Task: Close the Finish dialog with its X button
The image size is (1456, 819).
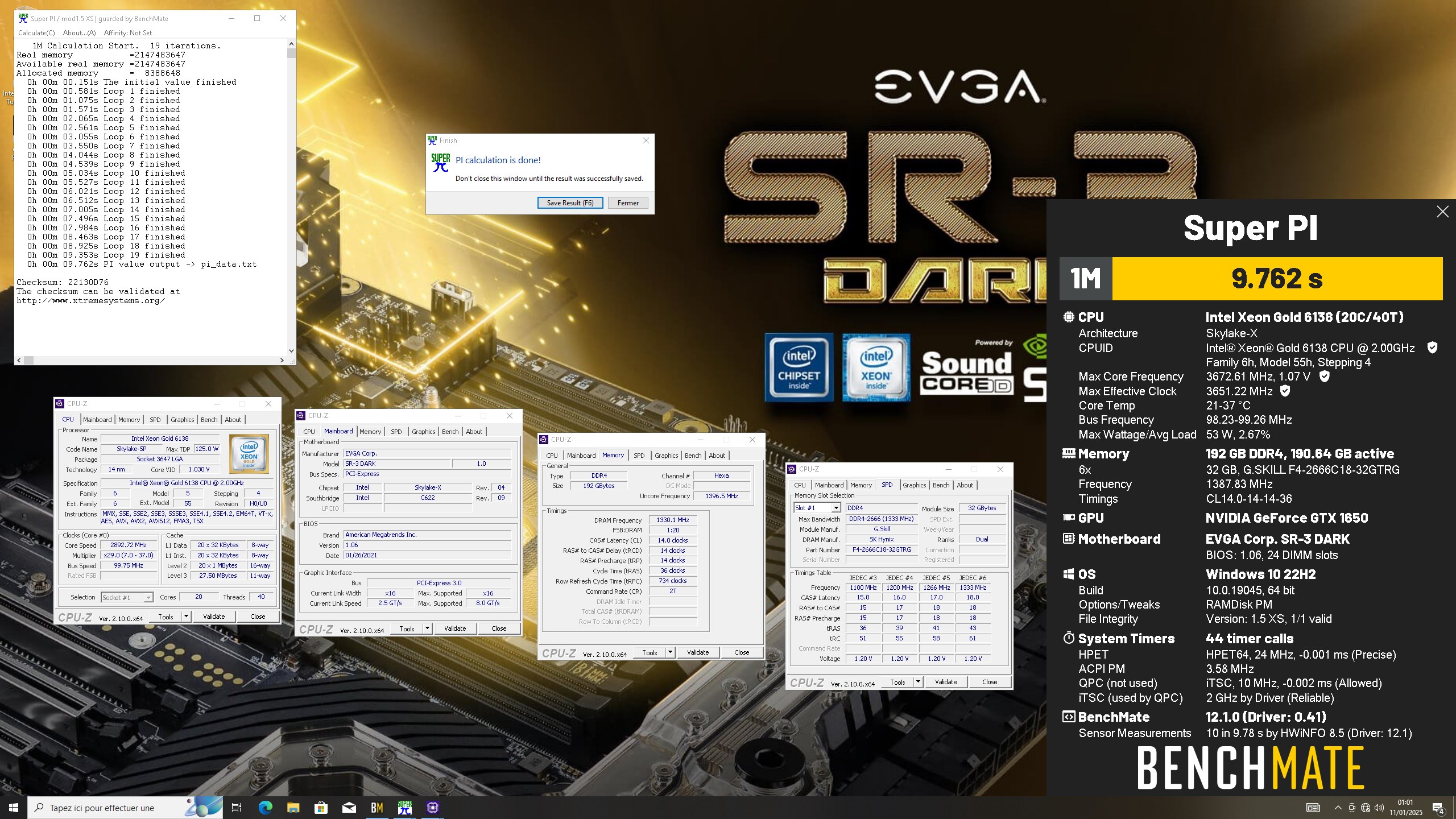Action: (x=646, y=140)
